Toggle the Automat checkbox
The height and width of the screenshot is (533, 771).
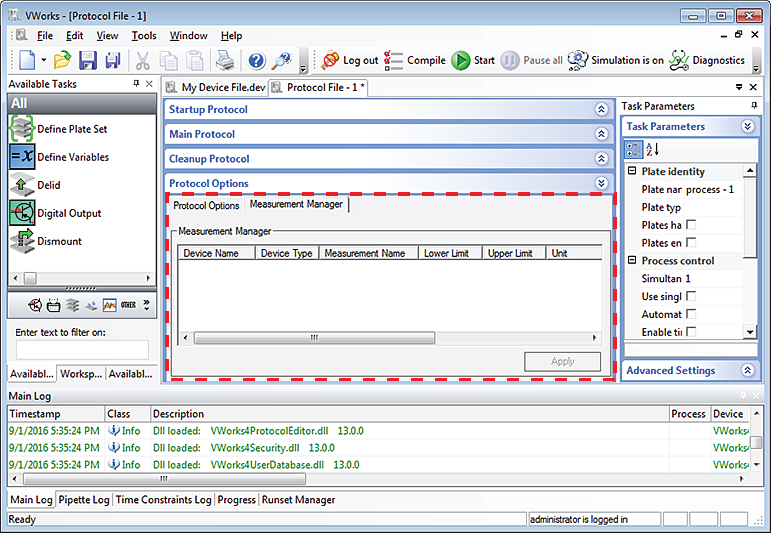[x=692, y=315]
